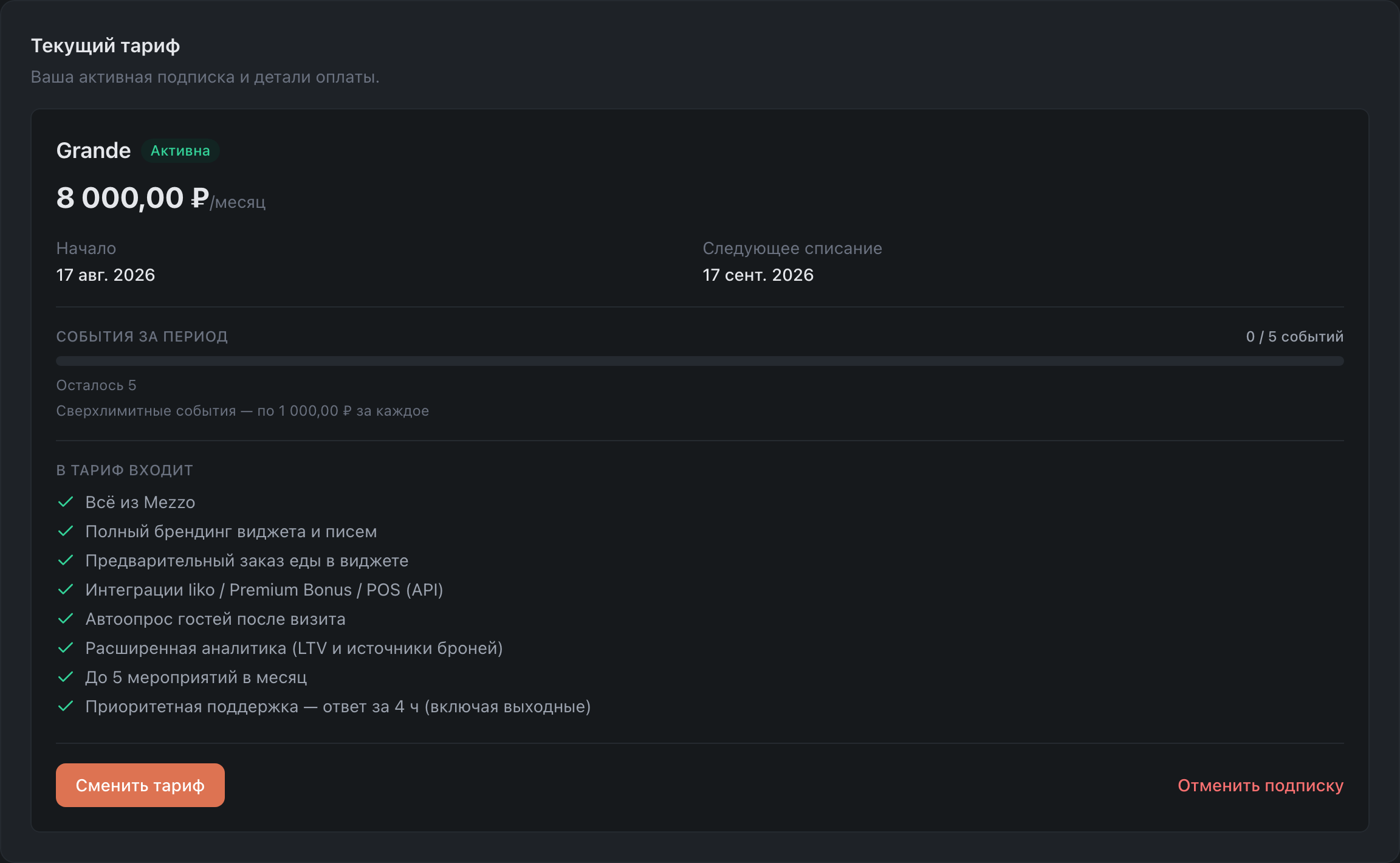Click the checkmark beside "До 5 мероприятий в месяц"
Viewport: 1400px width, 863px height.
point(66,677)
